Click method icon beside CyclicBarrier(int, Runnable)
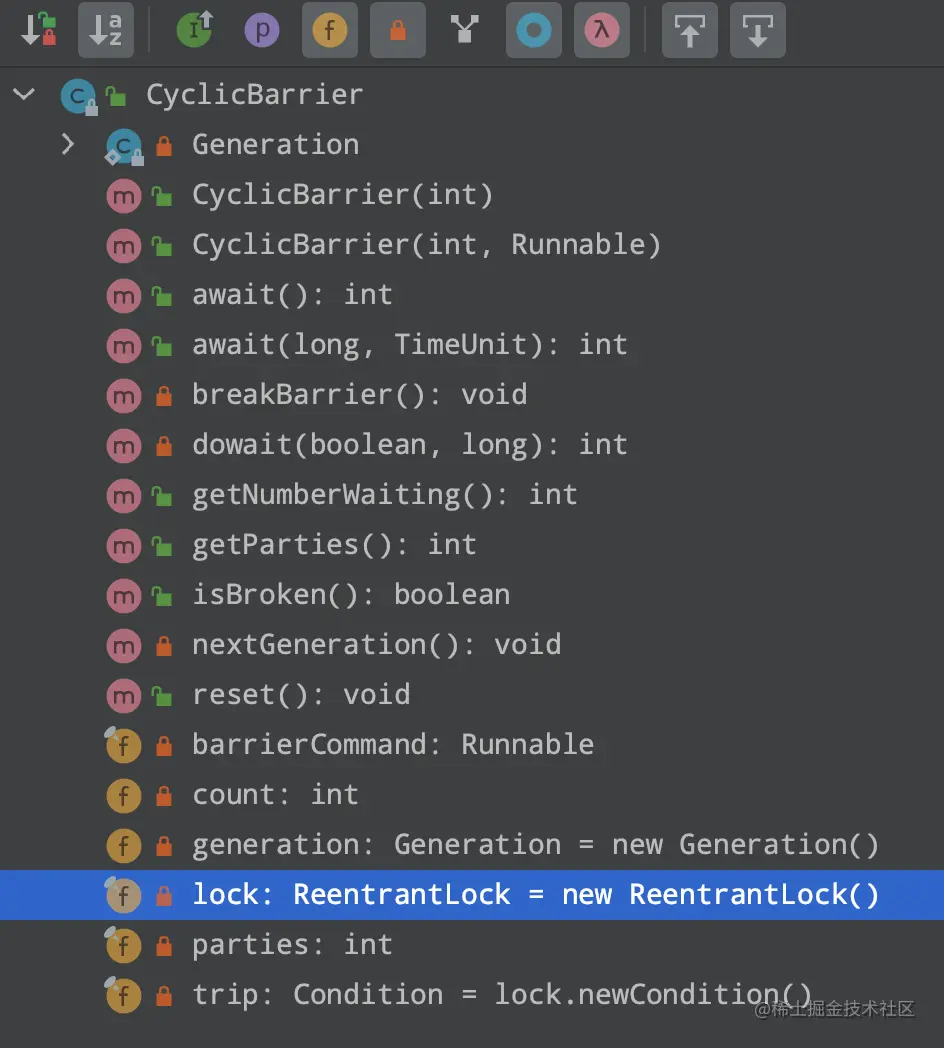 124,247
